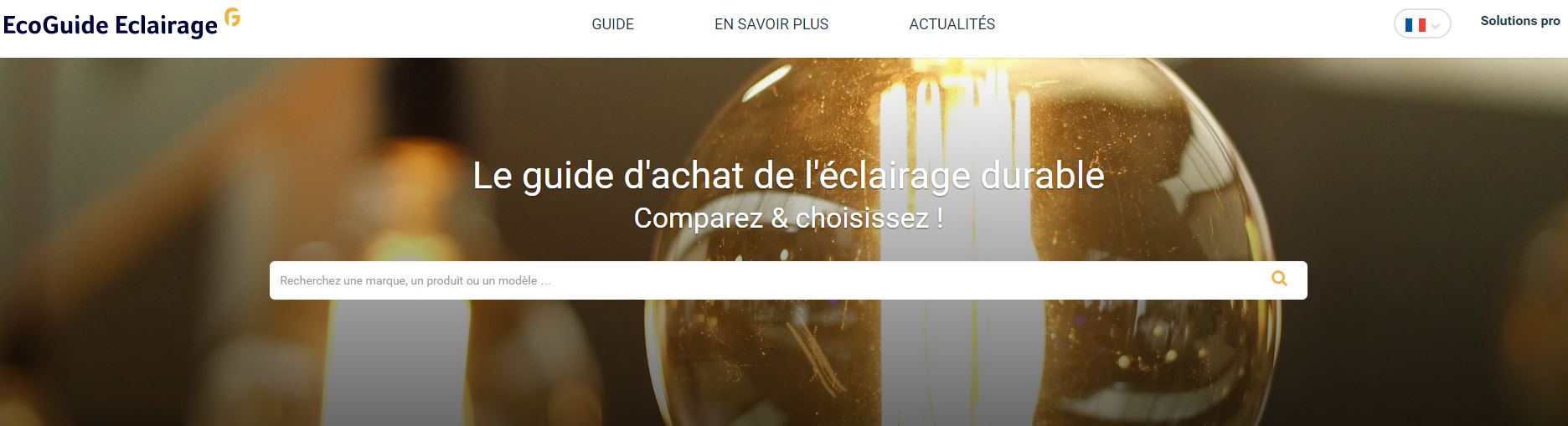Click the 'Recherchez une marque' placeholder text
This screenshot has width=1568, height=426.
pos(415,280)
